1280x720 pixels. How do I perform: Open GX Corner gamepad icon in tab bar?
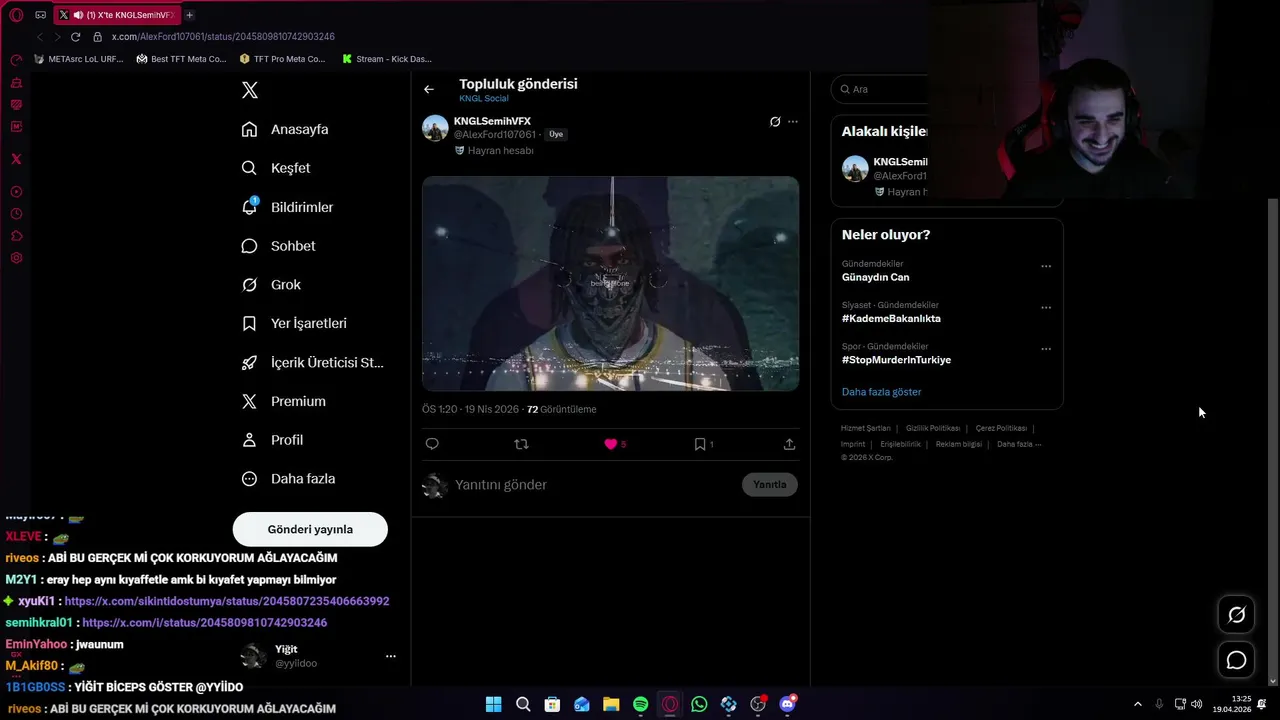point(41,15)
